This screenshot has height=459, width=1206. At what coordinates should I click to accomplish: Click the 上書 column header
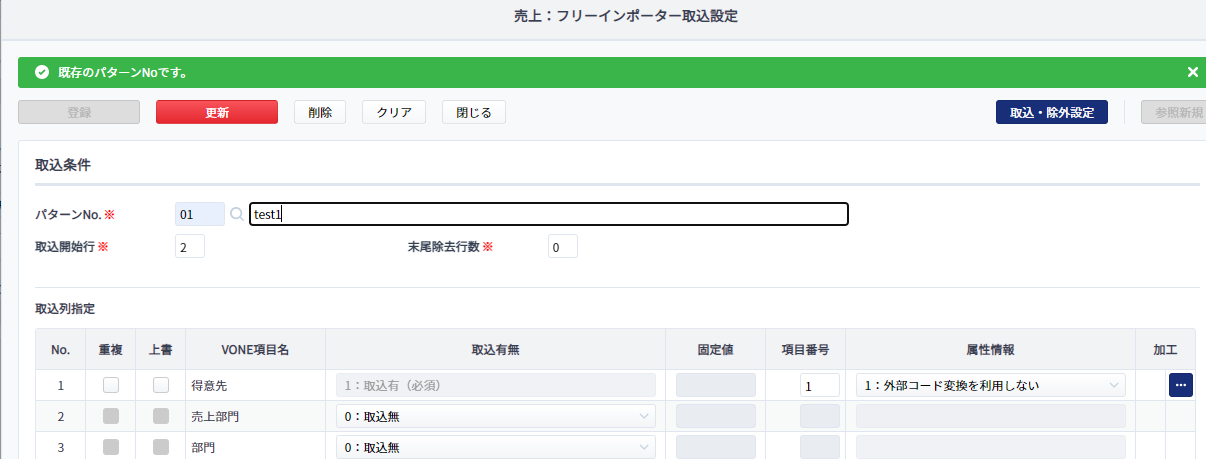click(160, 350)
